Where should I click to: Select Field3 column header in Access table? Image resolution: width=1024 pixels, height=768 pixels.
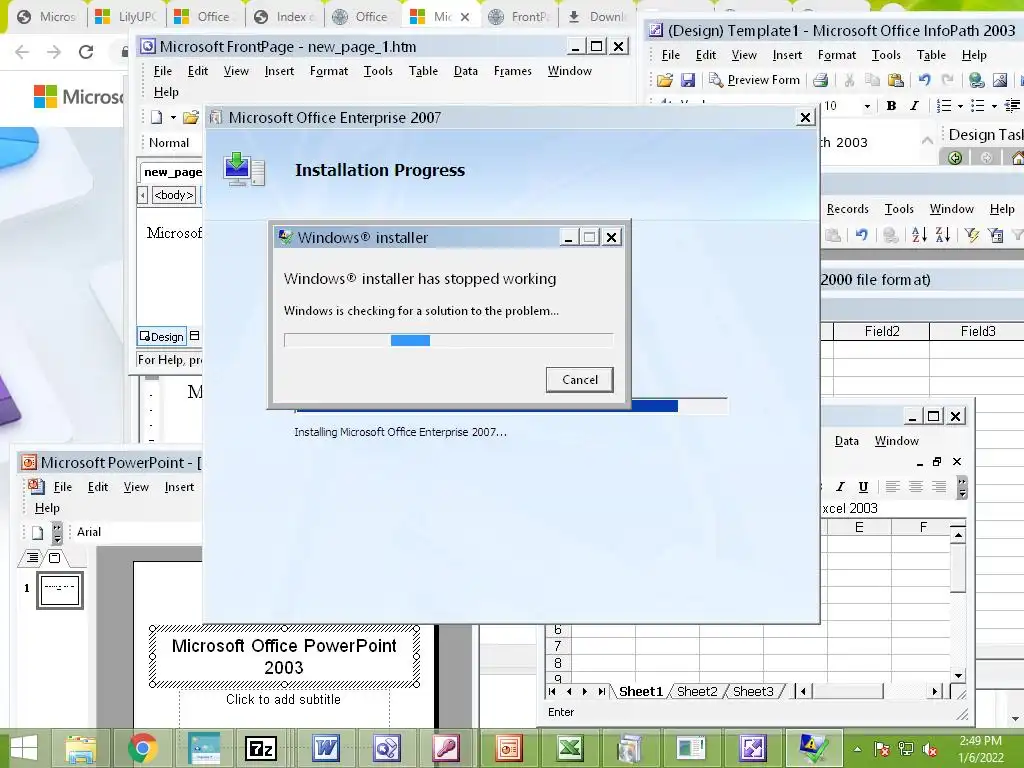(977, 332)
